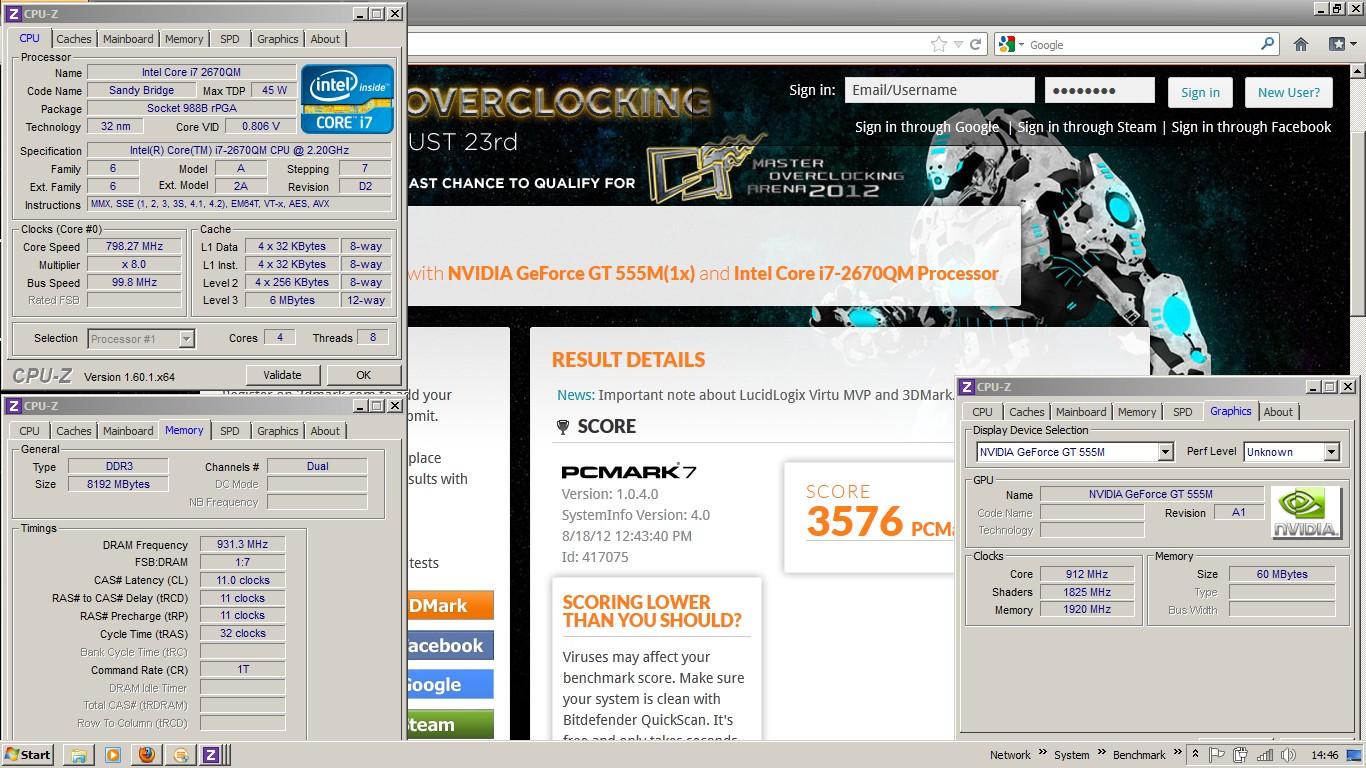Launch Windows Media Player from taskbar
Image resolution: width=1366 pixels, height=768 pixels.
point(112,755)
